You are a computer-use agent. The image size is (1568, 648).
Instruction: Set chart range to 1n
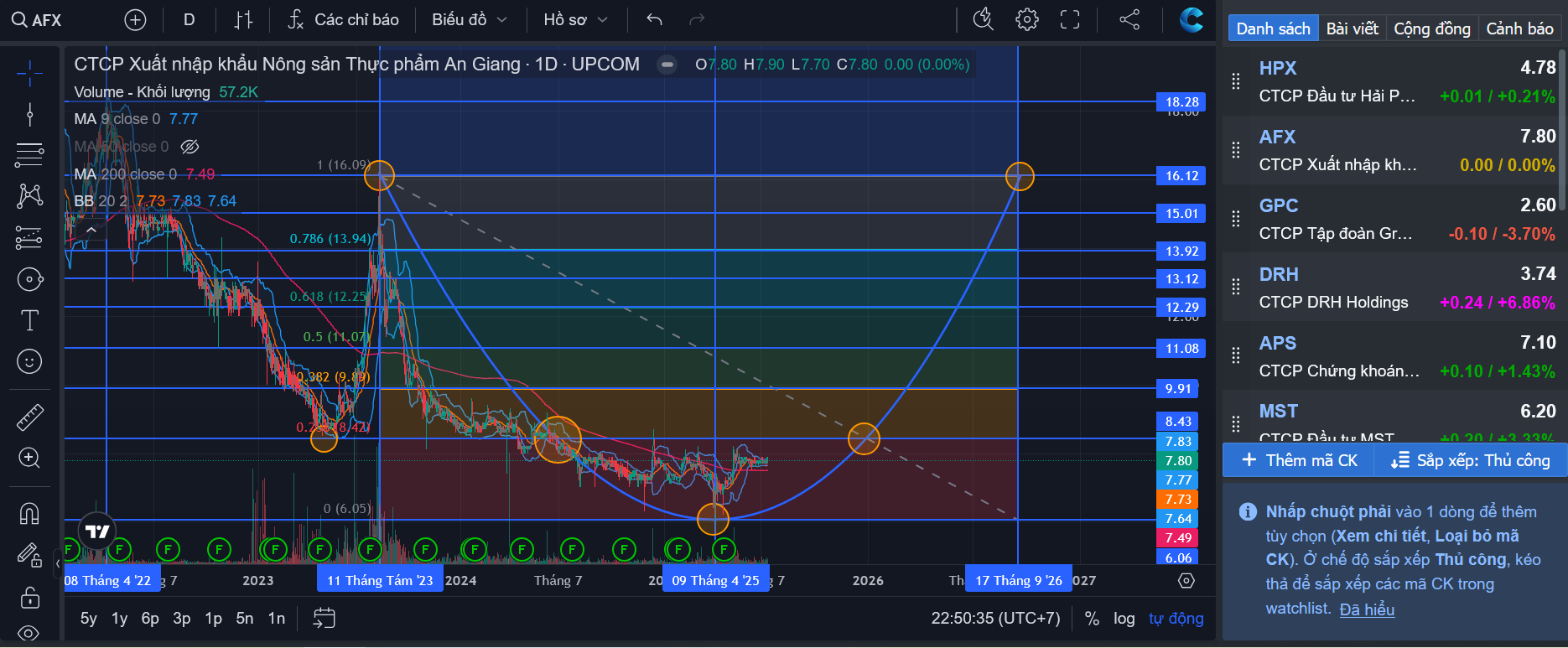(x=276, y=619)
